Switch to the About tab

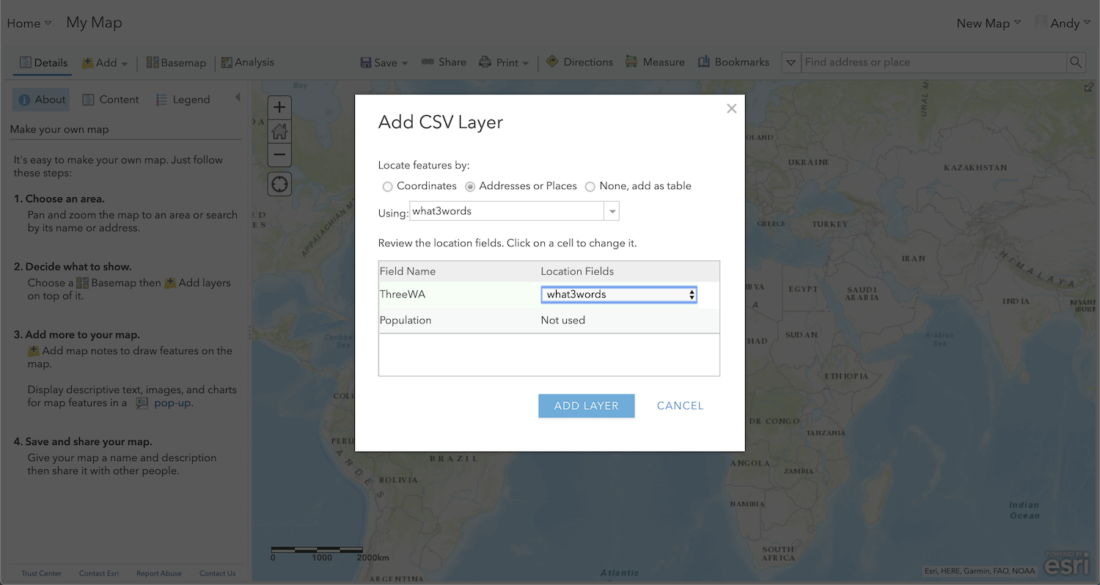[x=41, y=100]
